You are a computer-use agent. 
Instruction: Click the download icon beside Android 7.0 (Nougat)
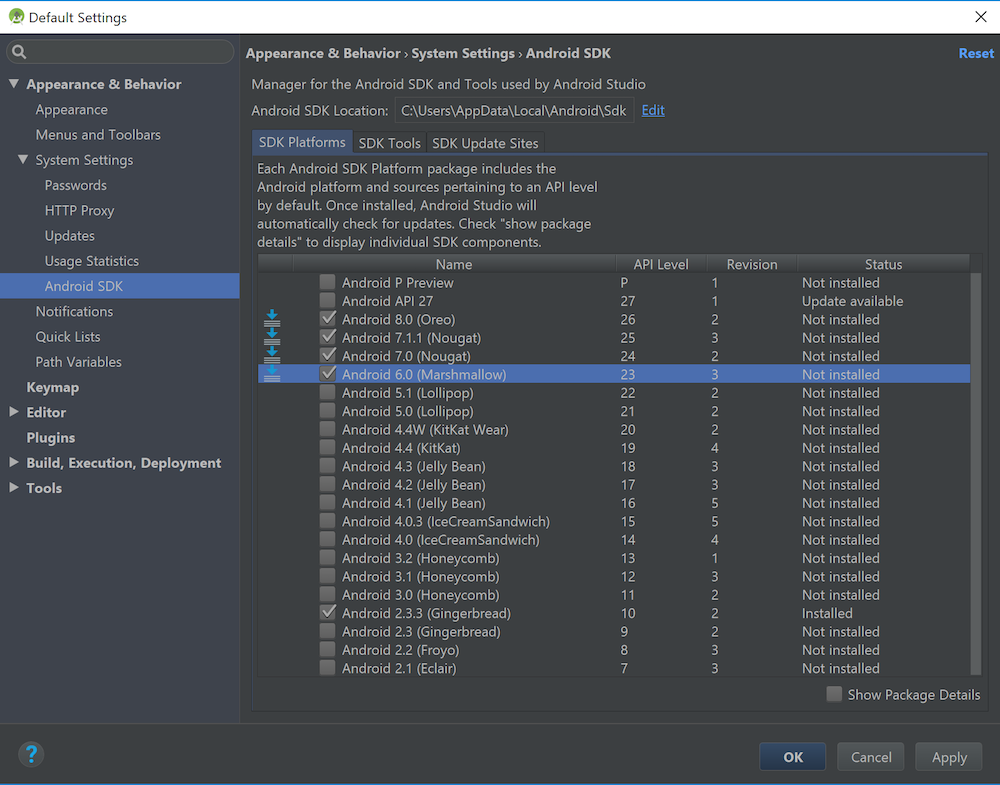271,357
